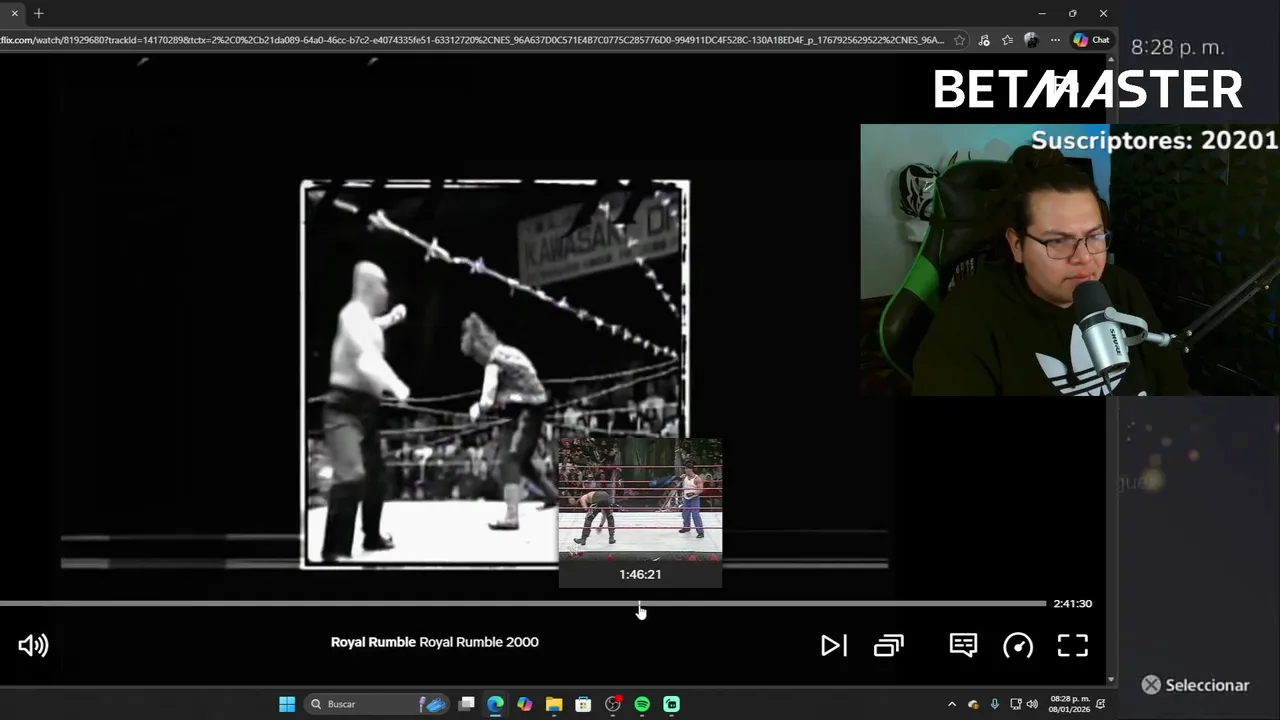Skip to the next episode

coord(833,645)
